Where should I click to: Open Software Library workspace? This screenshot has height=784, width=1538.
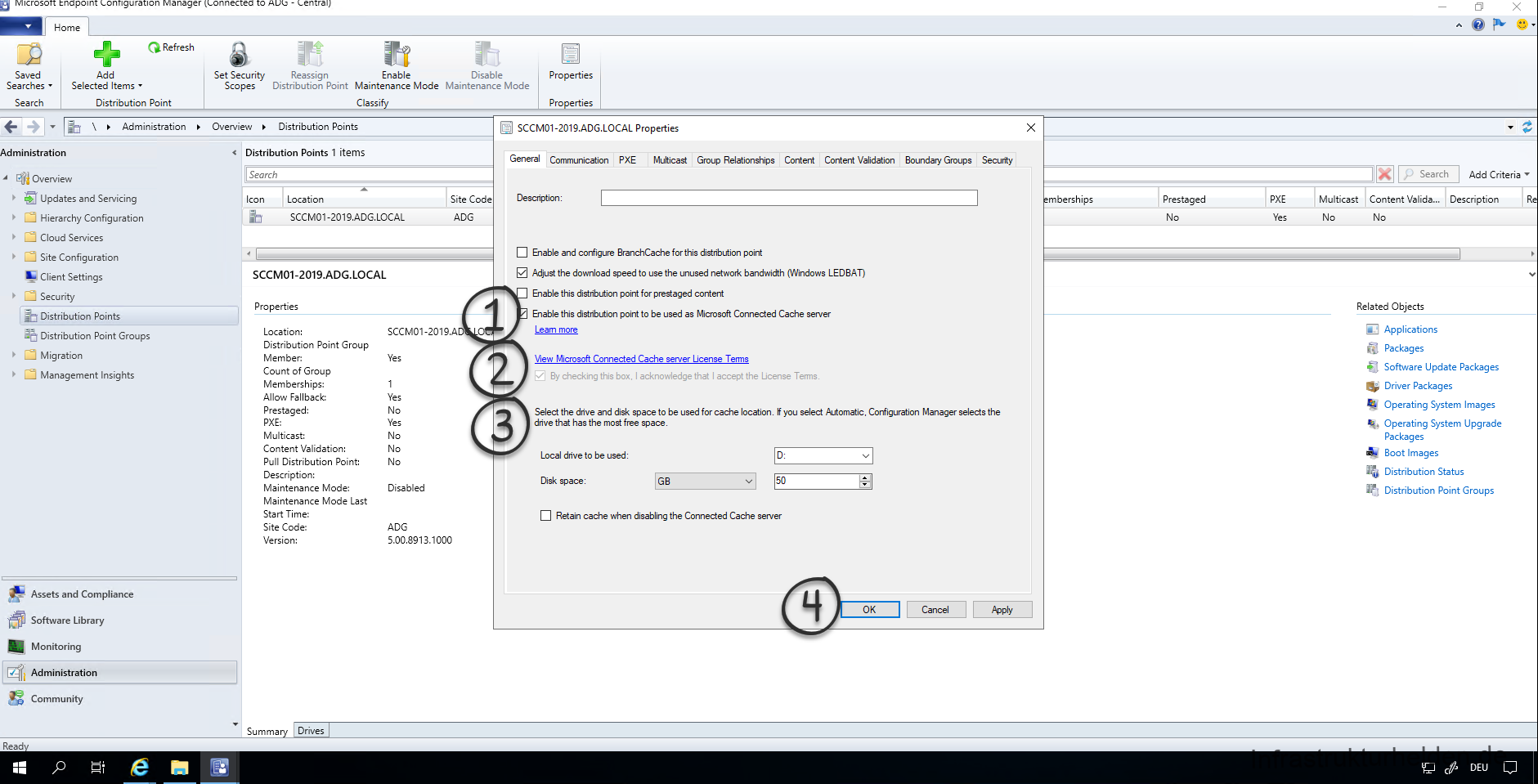coord(119,620)
